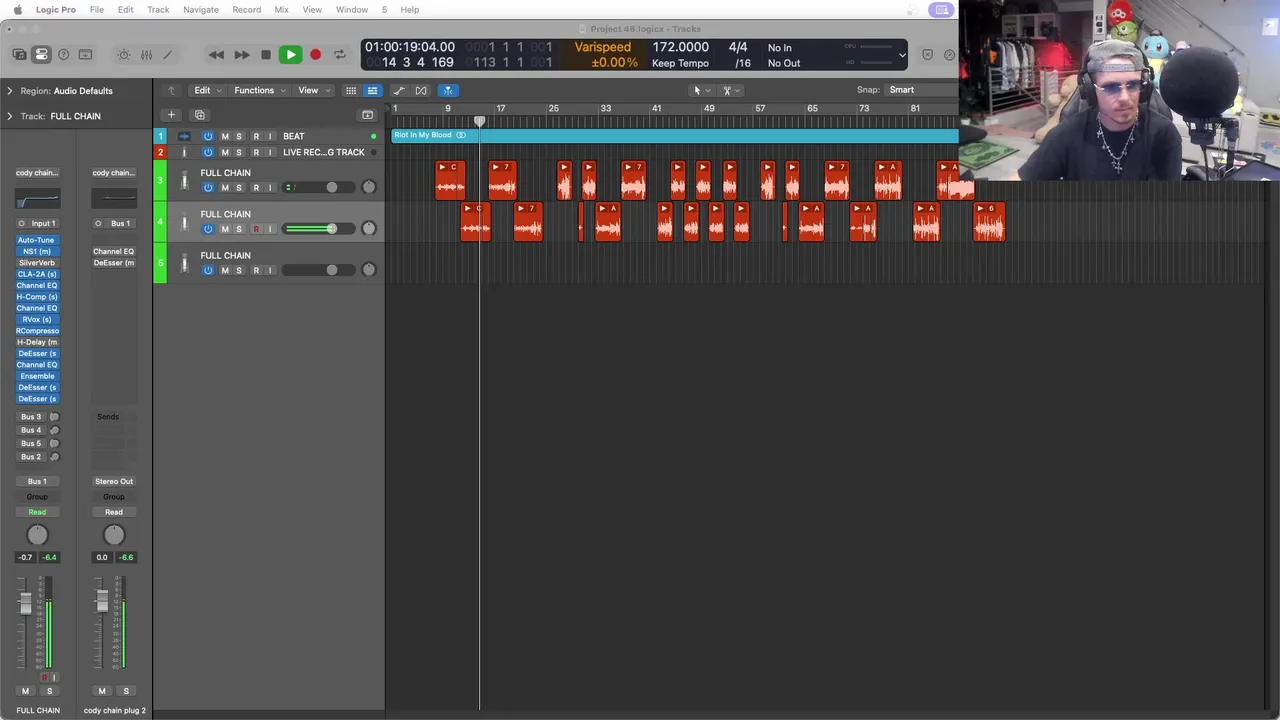Open the SilverVerb plug-in slot
The image size is (1280, 720).
37,263
